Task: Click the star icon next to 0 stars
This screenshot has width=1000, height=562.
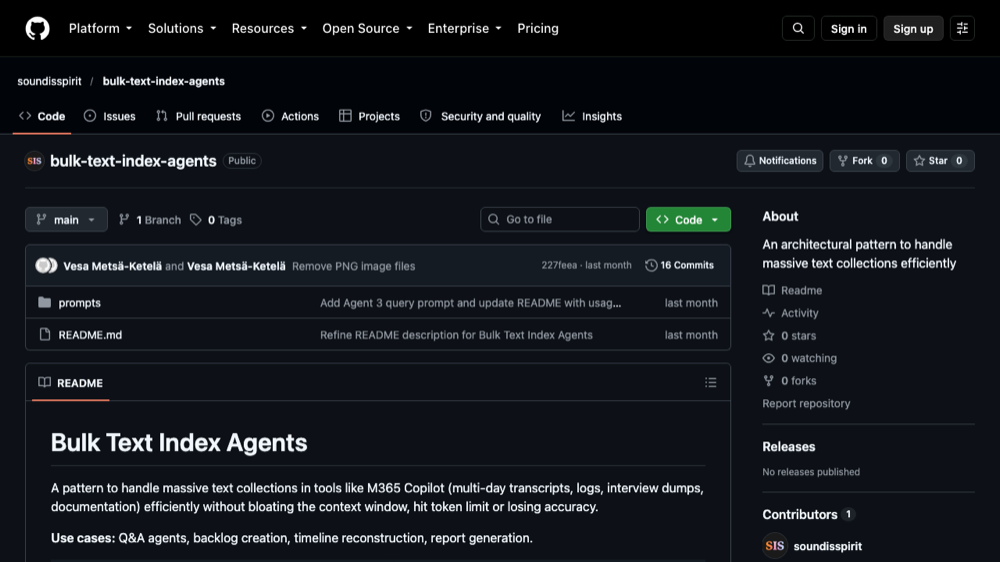Action: click(x=768, y=336)
